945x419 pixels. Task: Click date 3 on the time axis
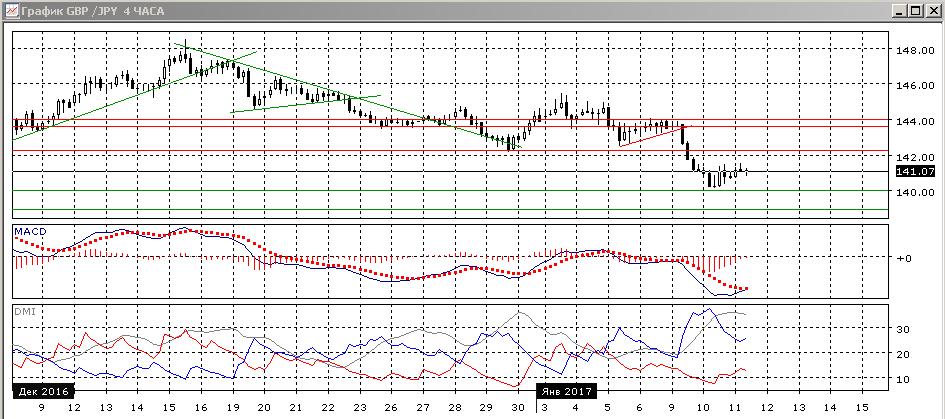click(x=544, y=407)
